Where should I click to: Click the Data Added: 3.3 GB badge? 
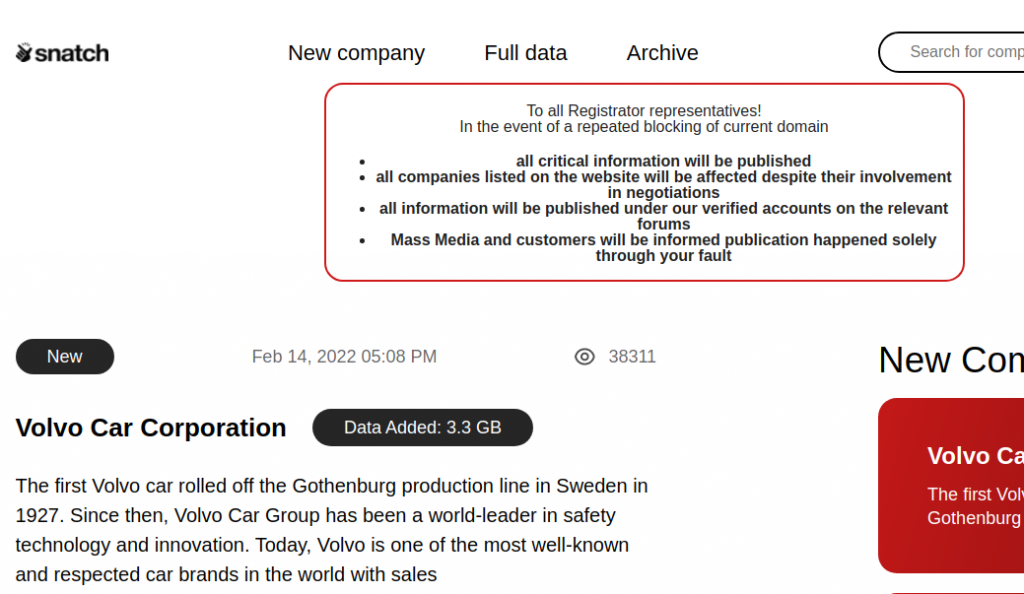click(x=422, y=428)
